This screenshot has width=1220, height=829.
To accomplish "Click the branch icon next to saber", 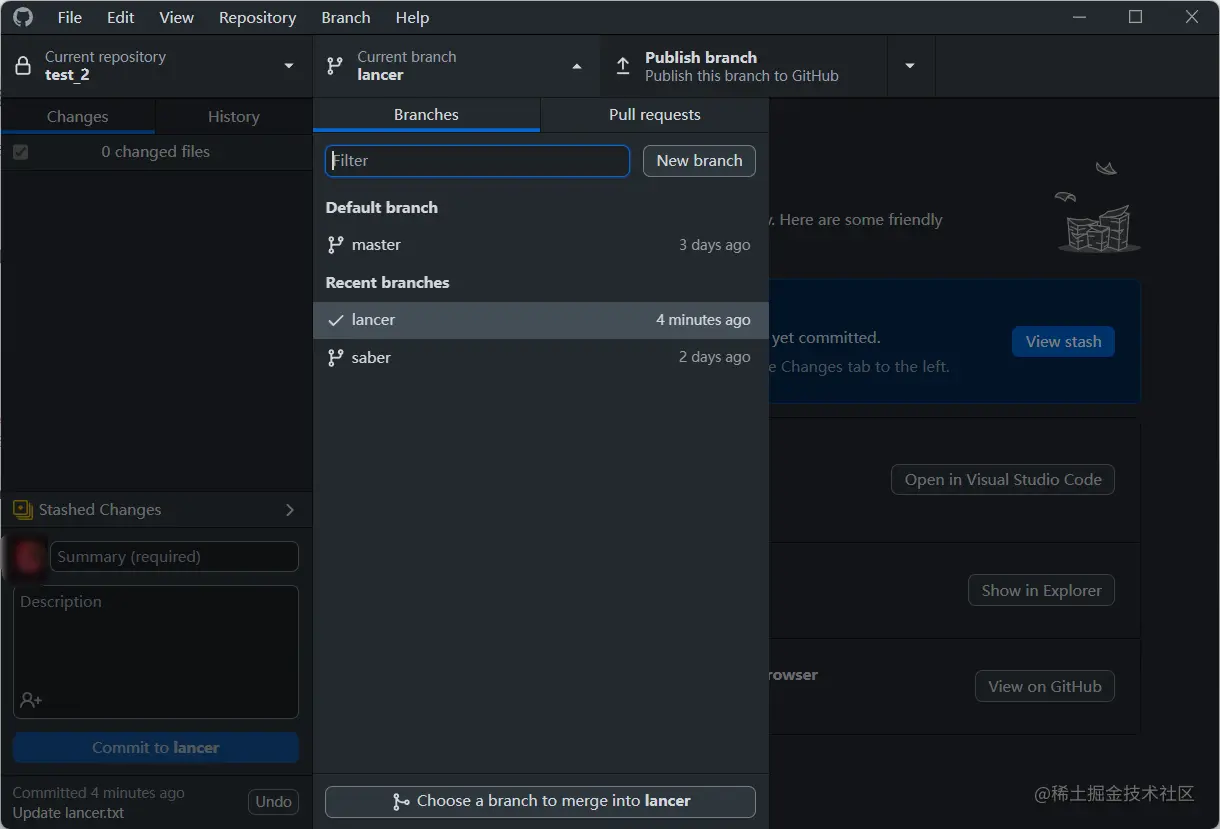I will (x=336, y=357).
